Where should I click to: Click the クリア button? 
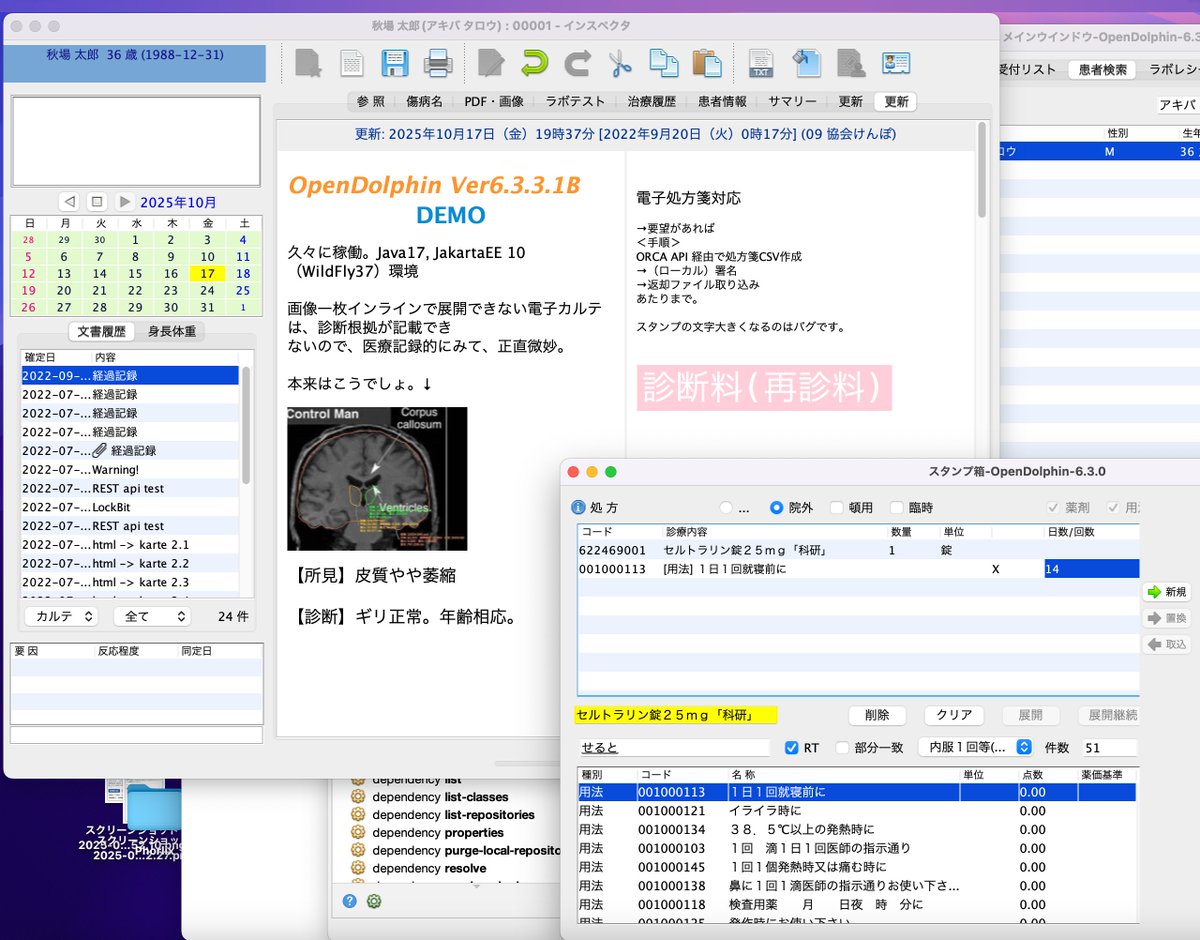[954, 715]
